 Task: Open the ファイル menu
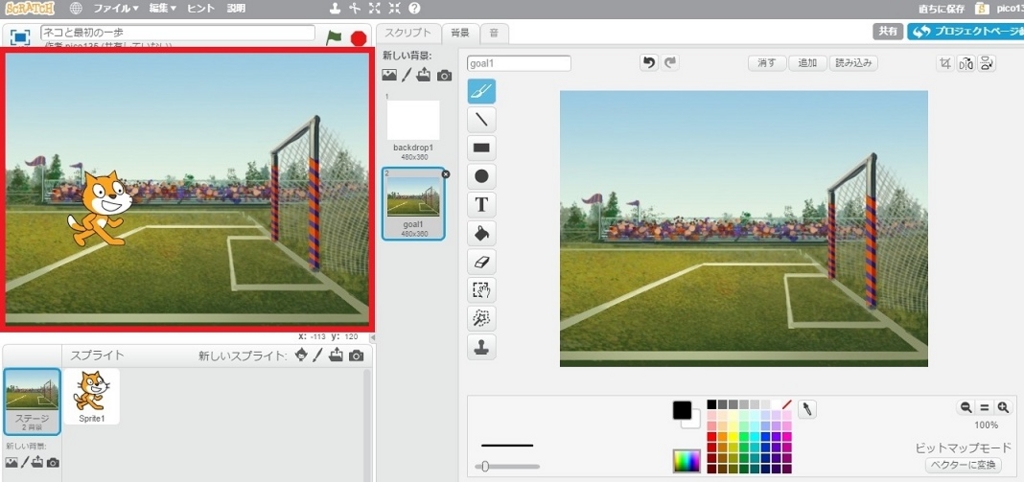coord(116,8)
